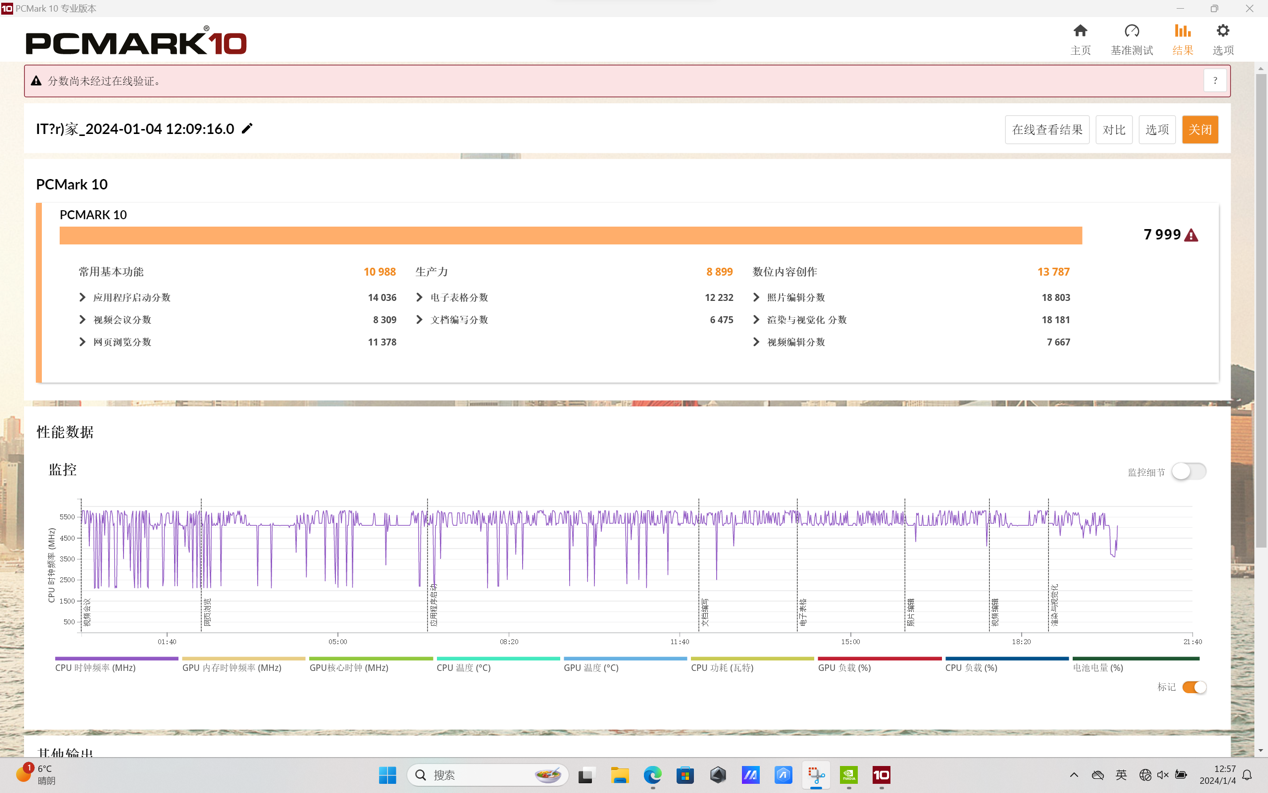Viewport: 1268px width, 793px height.
Task: Click the pencil icon to rename result
Action: coord(247,129)
